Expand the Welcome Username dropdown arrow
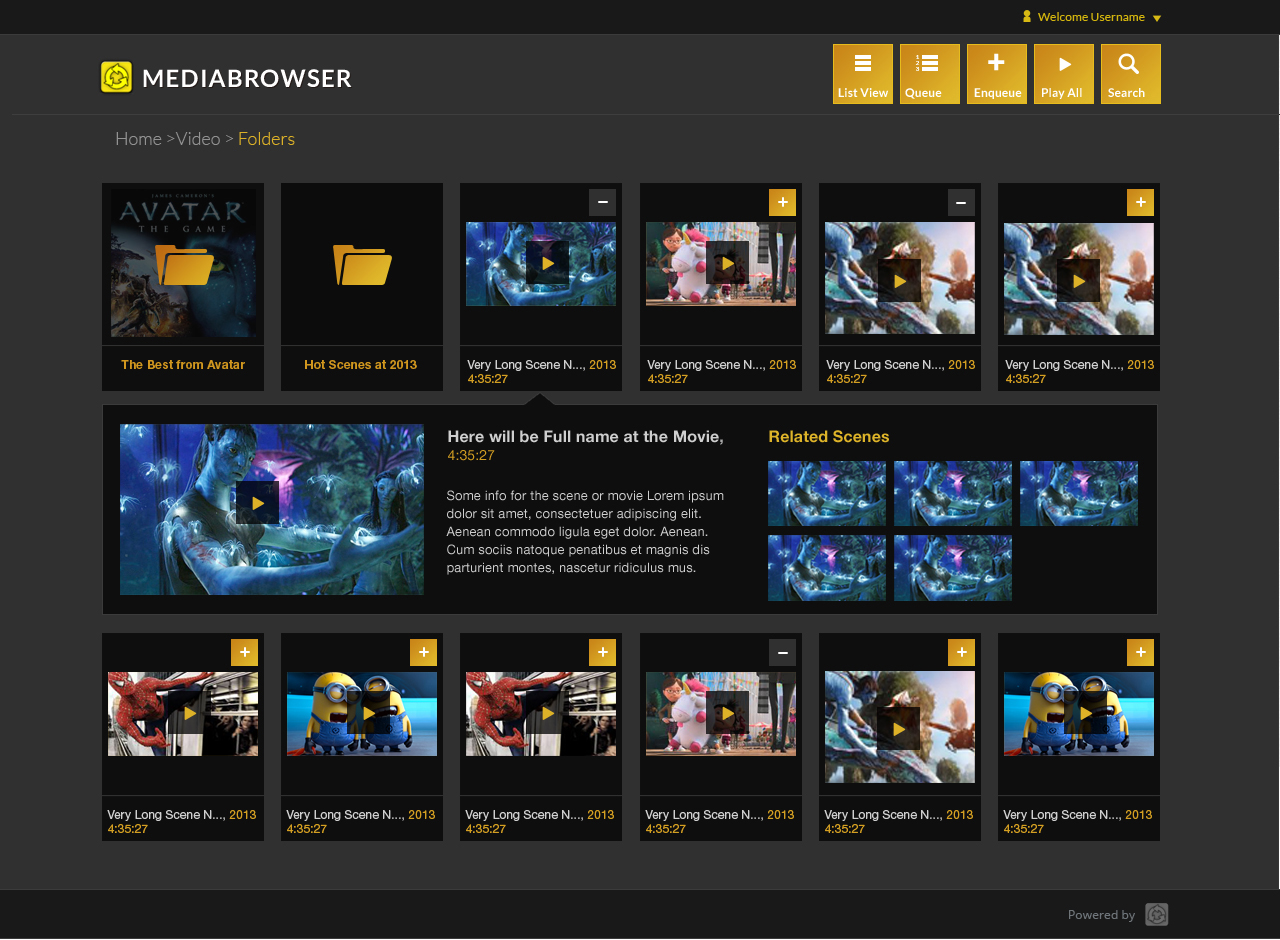 tap(1157, 18)
